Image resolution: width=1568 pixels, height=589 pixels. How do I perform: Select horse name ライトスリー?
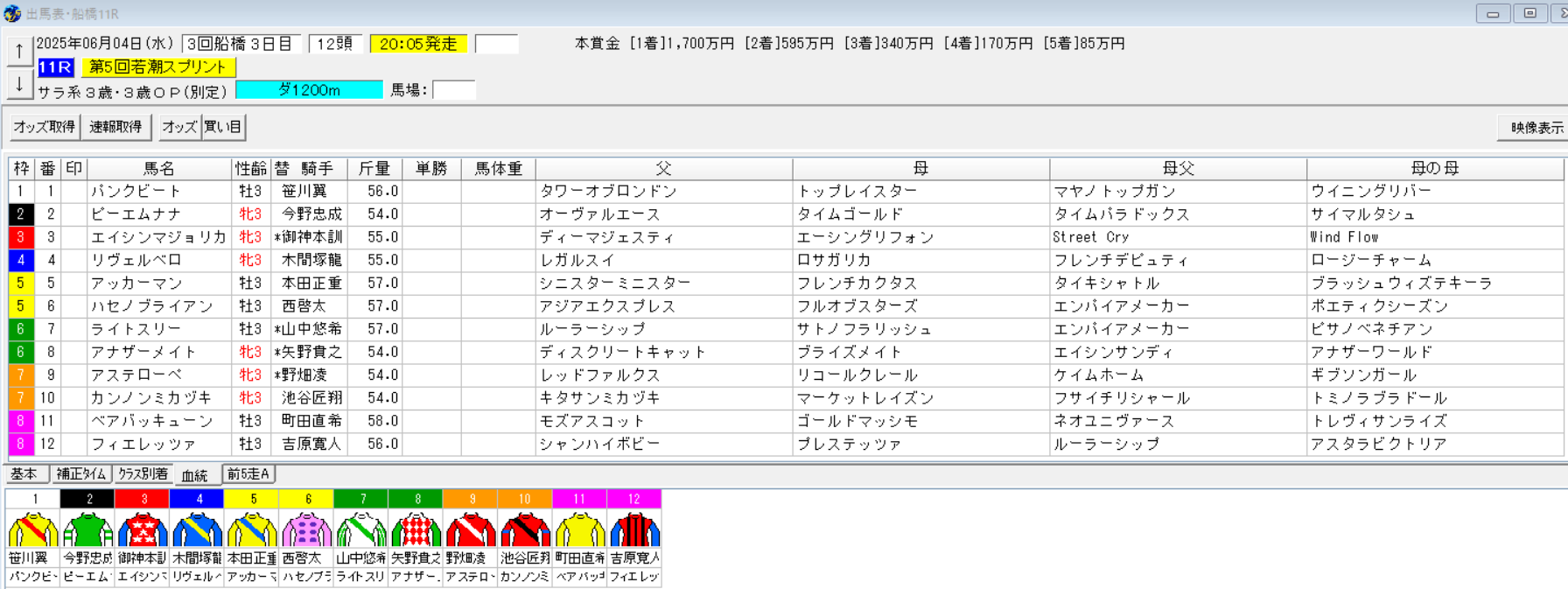click(x=136, y=329)
